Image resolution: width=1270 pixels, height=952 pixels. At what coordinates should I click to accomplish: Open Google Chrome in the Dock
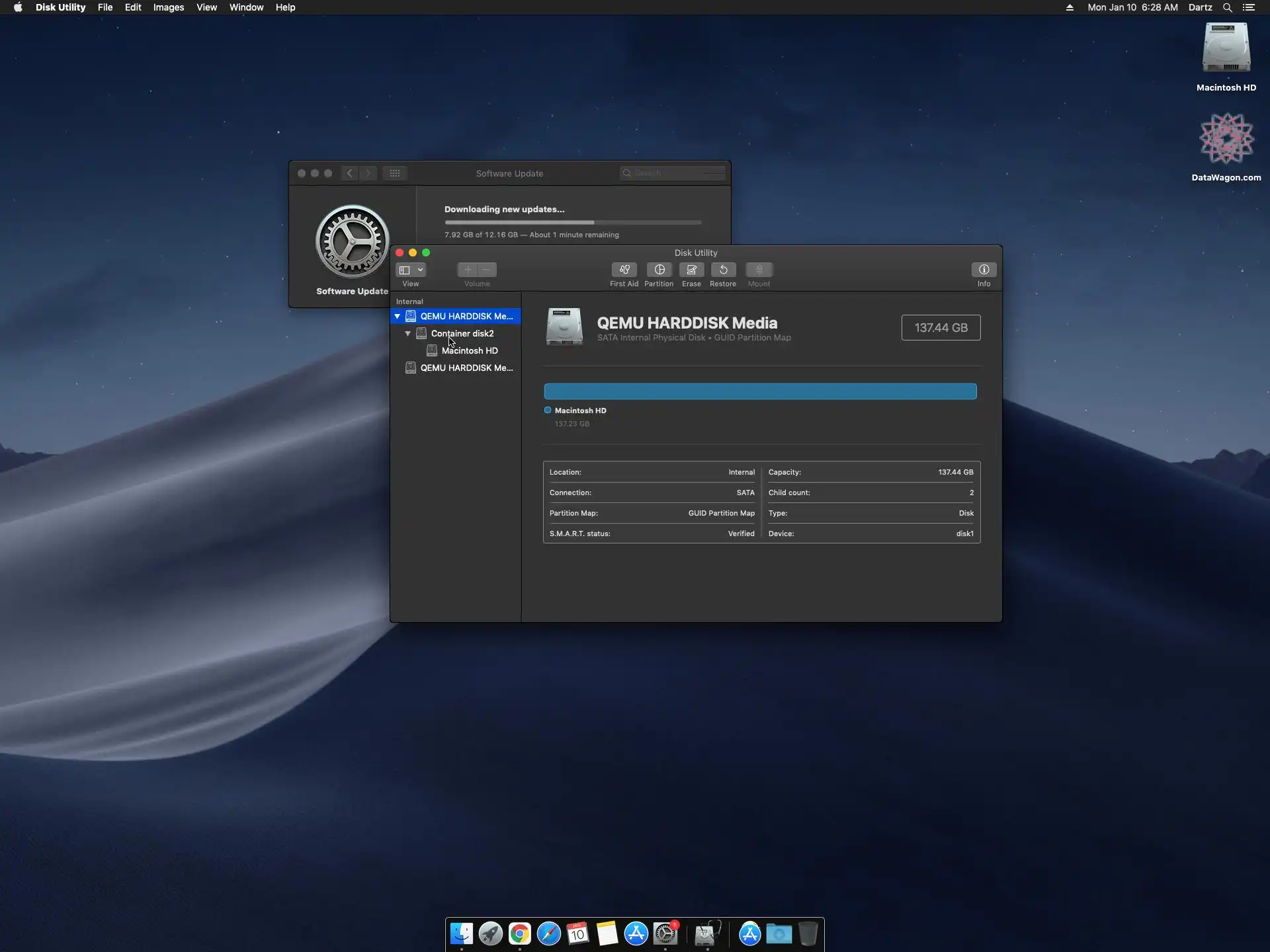coord(520,933)
